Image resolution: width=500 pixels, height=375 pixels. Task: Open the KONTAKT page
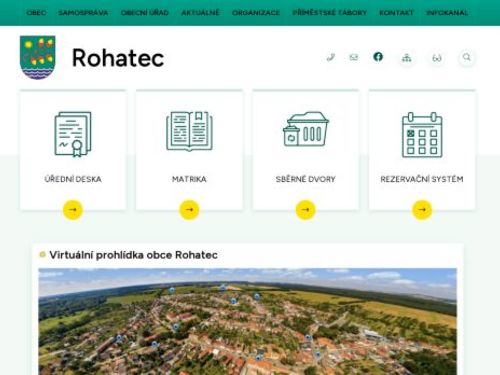396,13
